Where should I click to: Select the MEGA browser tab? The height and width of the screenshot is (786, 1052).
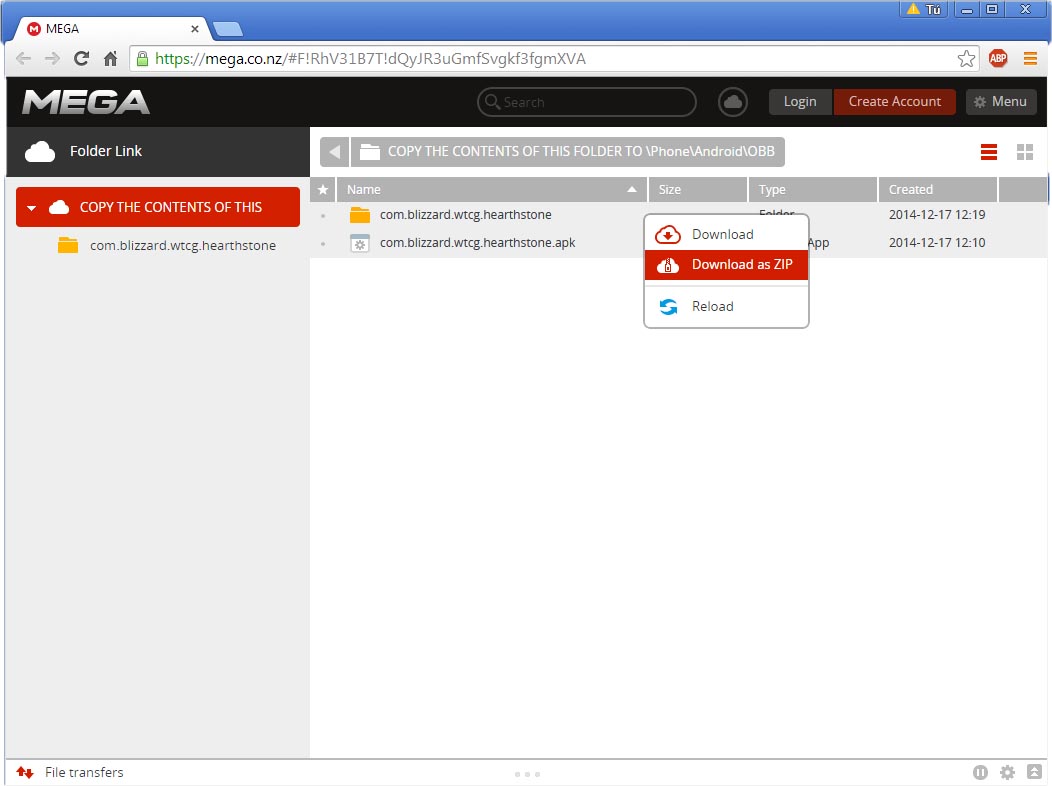click(x=111, y=29)
